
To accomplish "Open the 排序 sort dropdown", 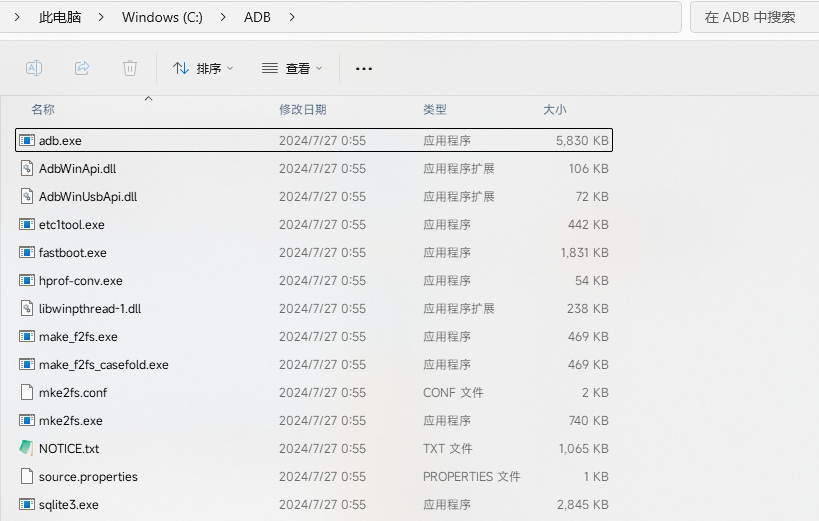I will tap(203, 68).
